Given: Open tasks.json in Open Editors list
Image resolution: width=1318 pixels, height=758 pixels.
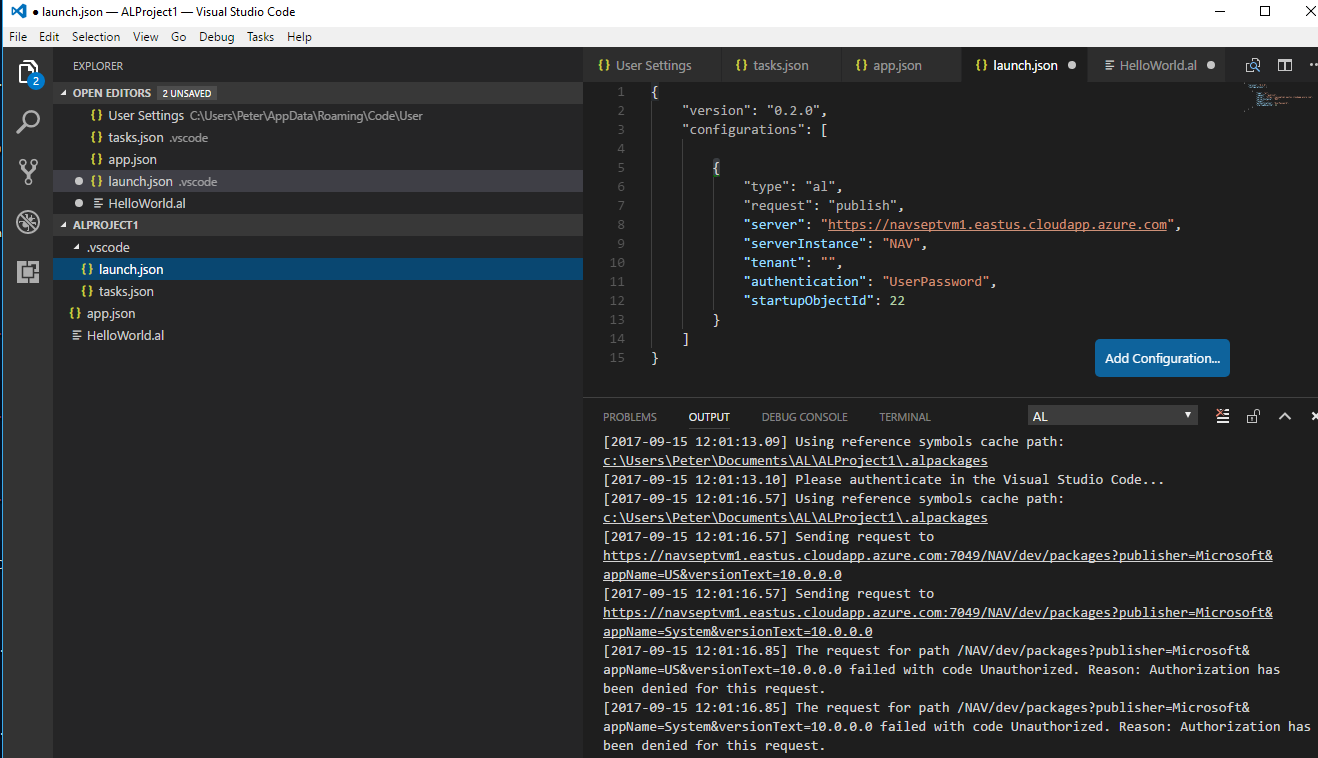Looking at the screenshot, I should click(318, 137).
